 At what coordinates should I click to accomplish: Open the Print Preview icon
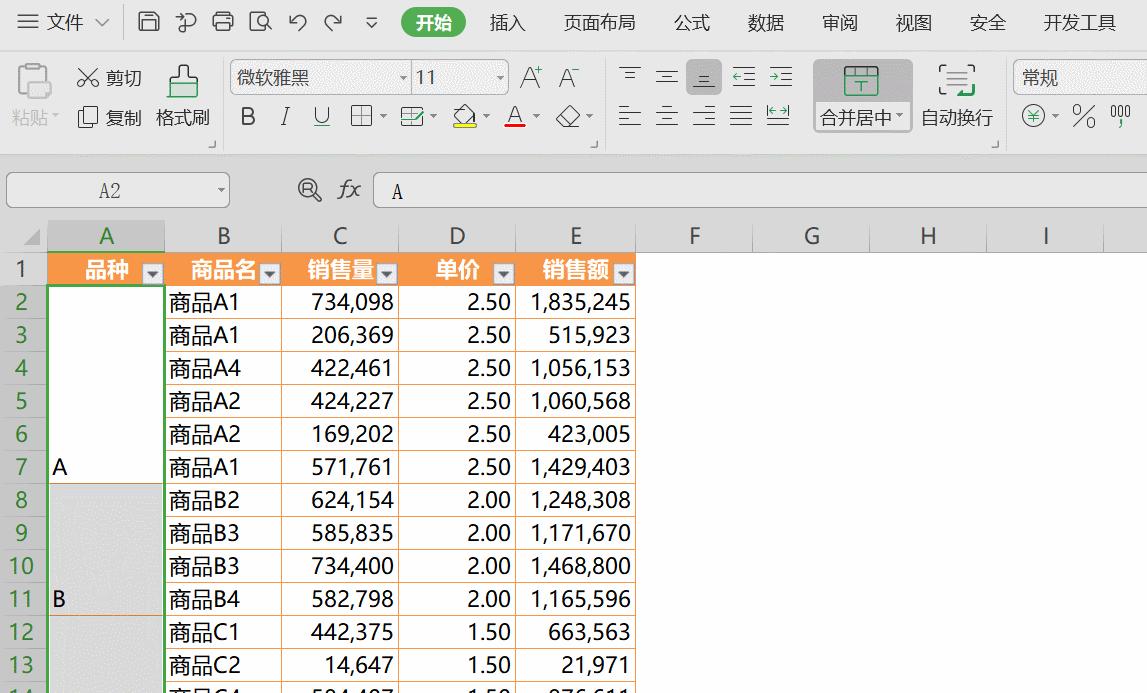click(258, 20)
